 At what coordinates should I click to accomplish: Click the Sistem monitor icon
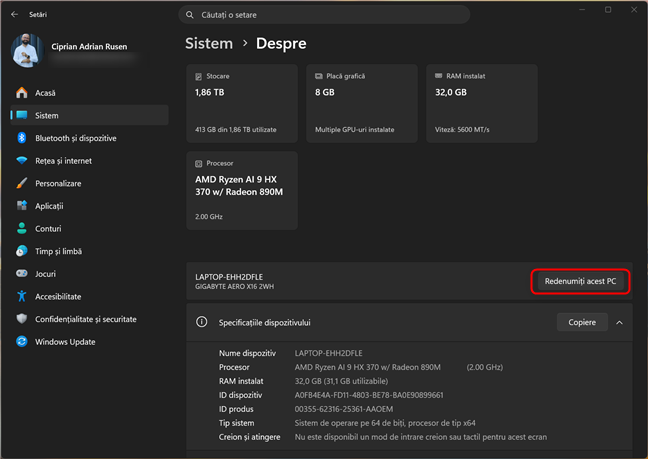coord(22,115)
